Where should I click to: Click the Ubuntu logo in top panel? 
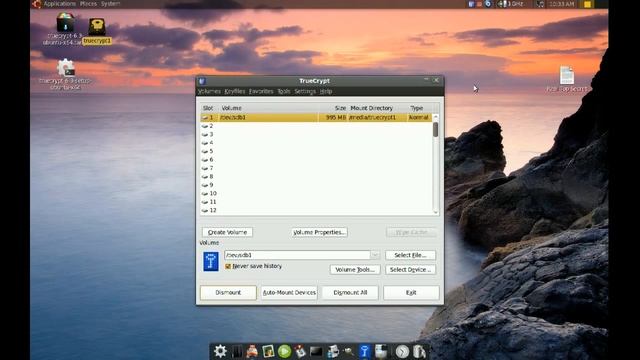coord(37,4)
